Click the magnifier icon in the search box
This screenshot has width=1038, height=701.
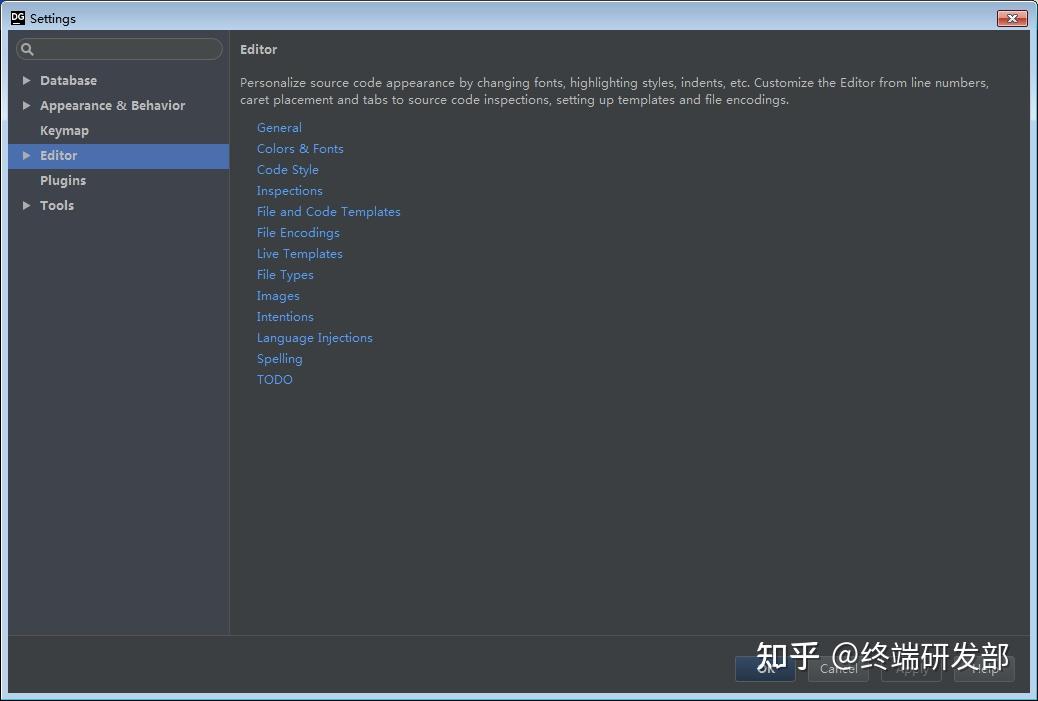(x=28, y=48)
